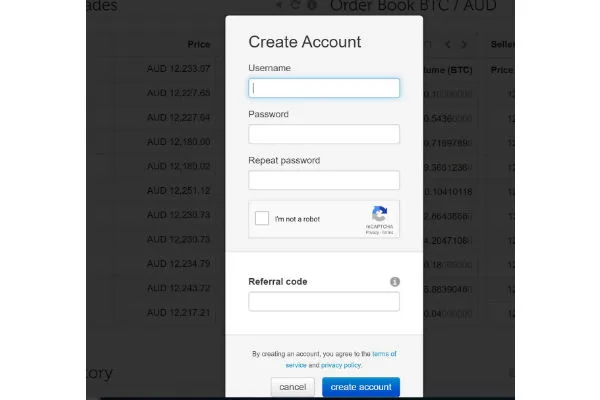The width and height of the screenshot is (600, 400).
Task: Click the info icon next to Order Book heading
Action: [312, 5]
